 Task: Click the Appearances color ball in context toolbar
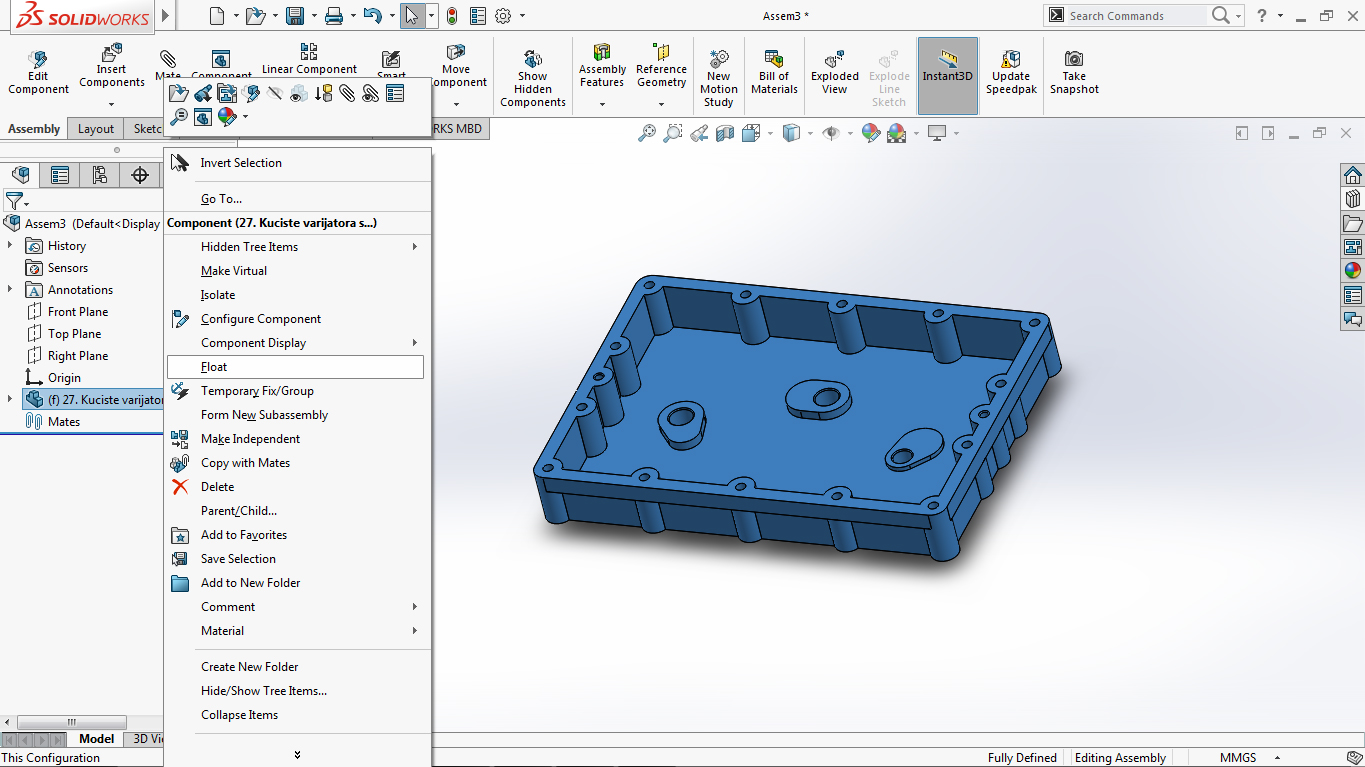click(x=227, y=117)
